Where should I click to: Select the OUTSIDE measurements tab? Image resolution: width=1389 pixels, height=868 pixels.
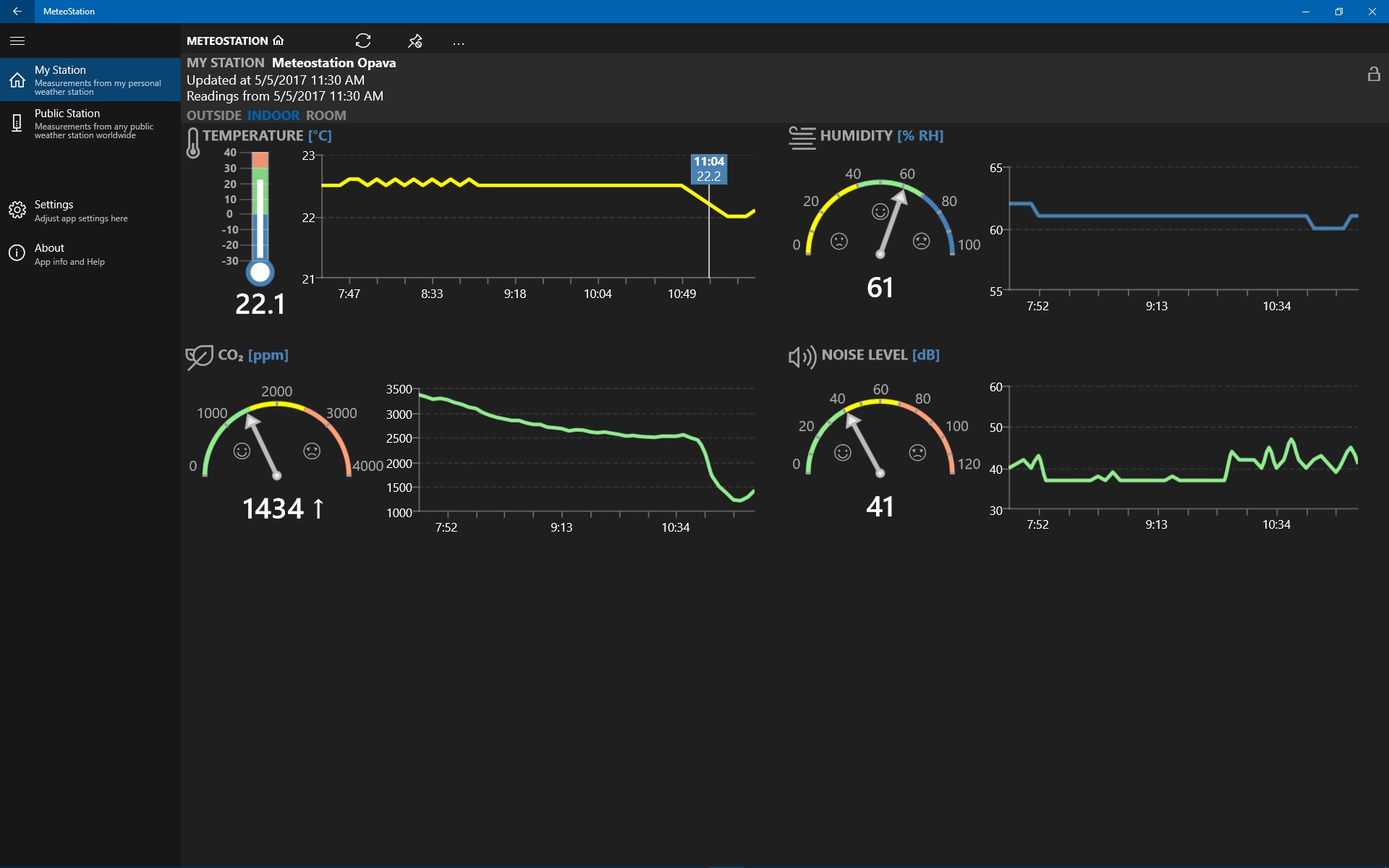point(213,115)
